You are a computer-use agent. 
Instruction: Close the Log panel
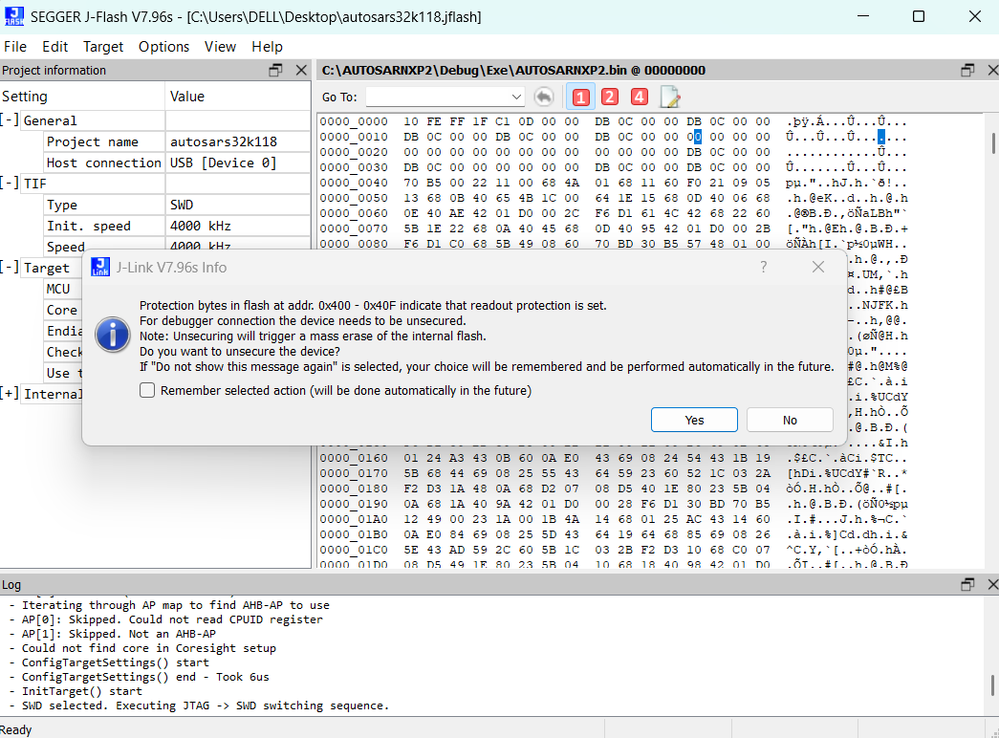[x=992, y=584]
